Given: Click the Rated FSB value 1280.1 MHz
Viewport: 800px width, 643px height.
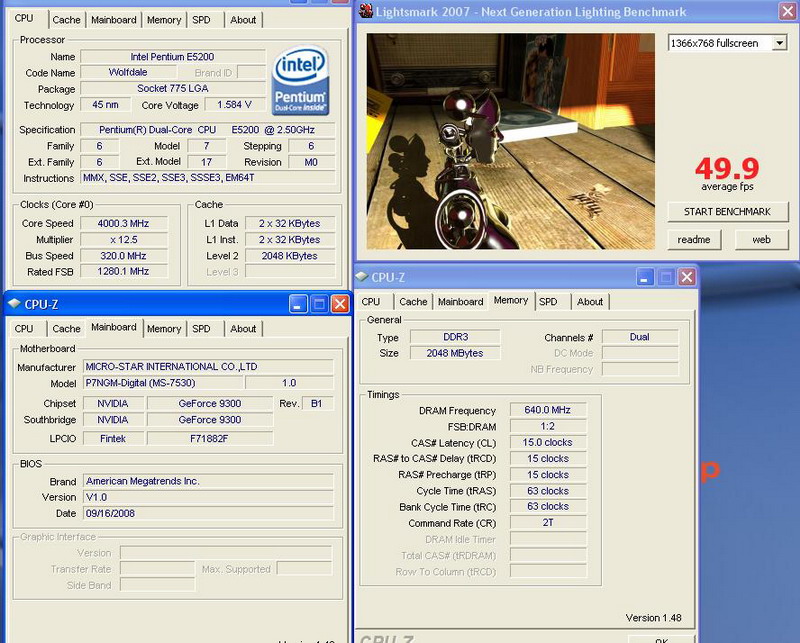Looking at the screenshot, I should pyautogui.click(x=124, y=271).
